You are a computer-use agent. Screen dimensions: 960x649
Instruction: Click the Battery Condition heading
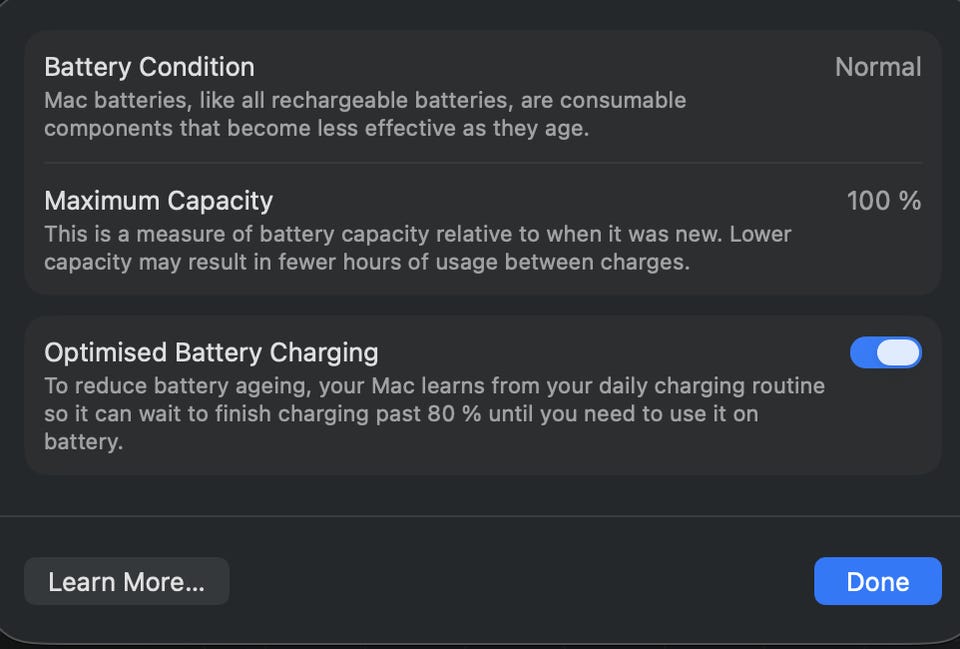[x=149, y=67]
